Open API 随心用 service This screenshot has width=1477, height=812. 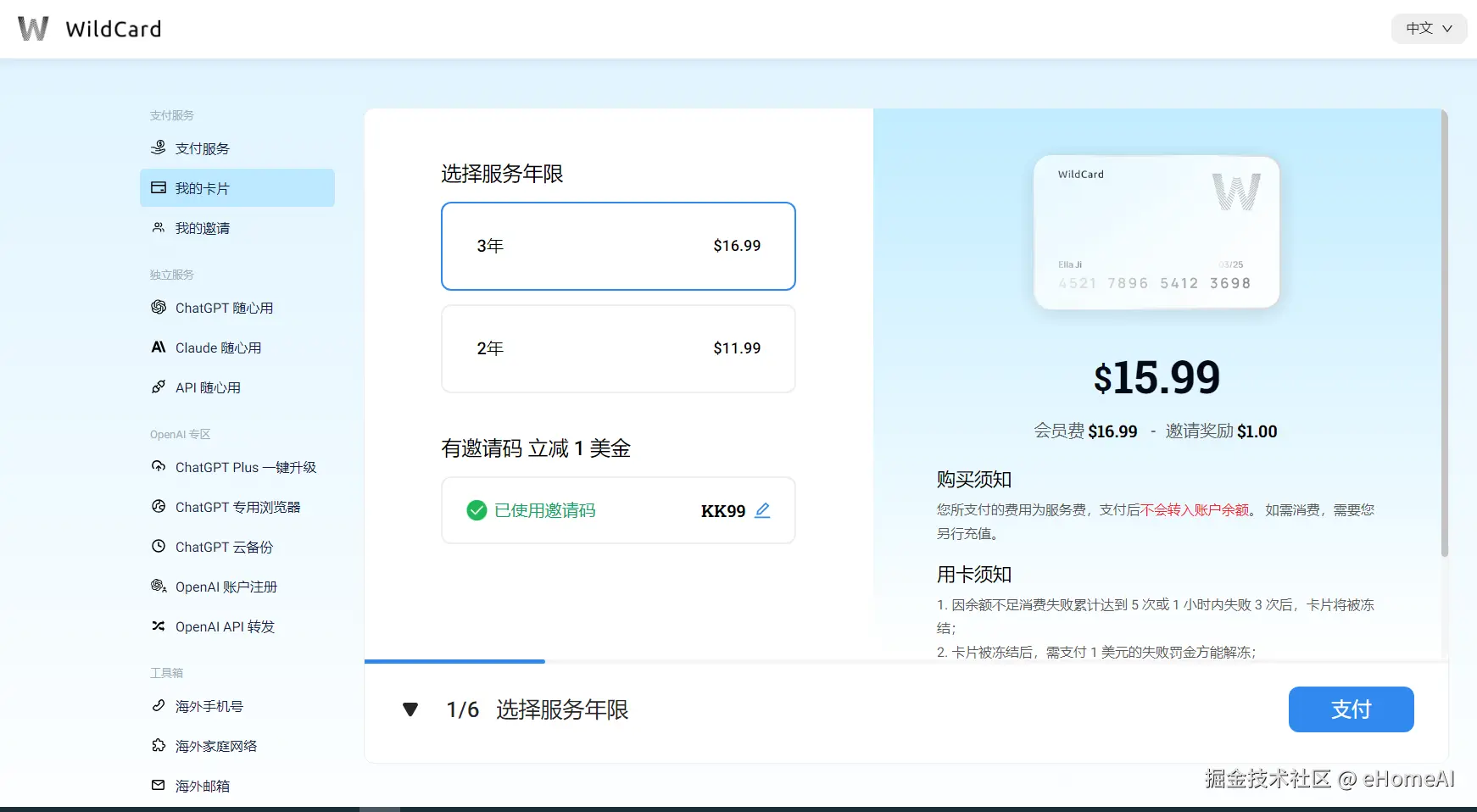point(237,387)
